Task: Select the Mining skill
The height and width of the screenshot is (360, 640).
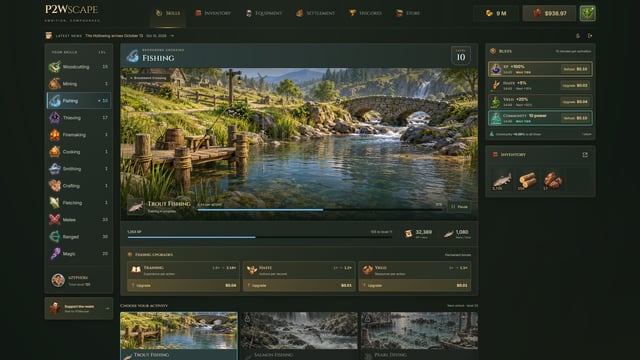Action: (x=79, y=84)
